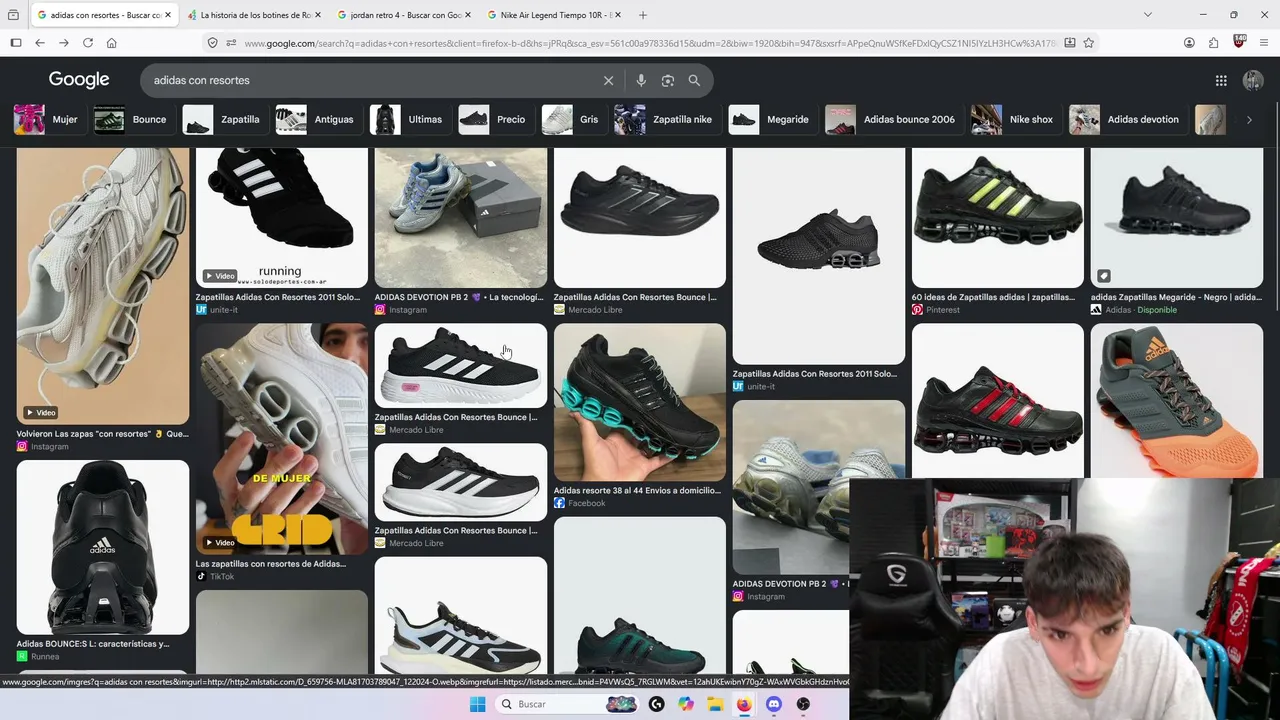Viewport: 1280px width, 720px height.
Task: Open the Firefox application menu
Action: coord(1265,43)
